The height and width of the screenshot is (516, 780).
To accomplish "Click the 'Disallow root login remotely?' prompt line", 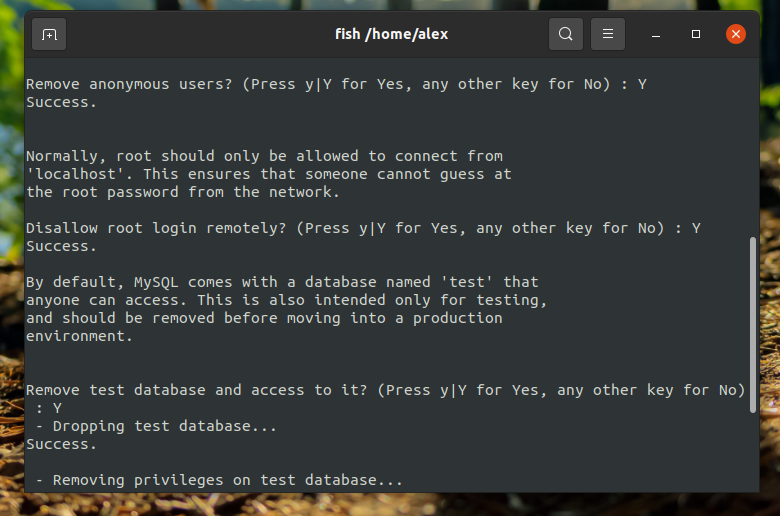I will pos(364,228).
